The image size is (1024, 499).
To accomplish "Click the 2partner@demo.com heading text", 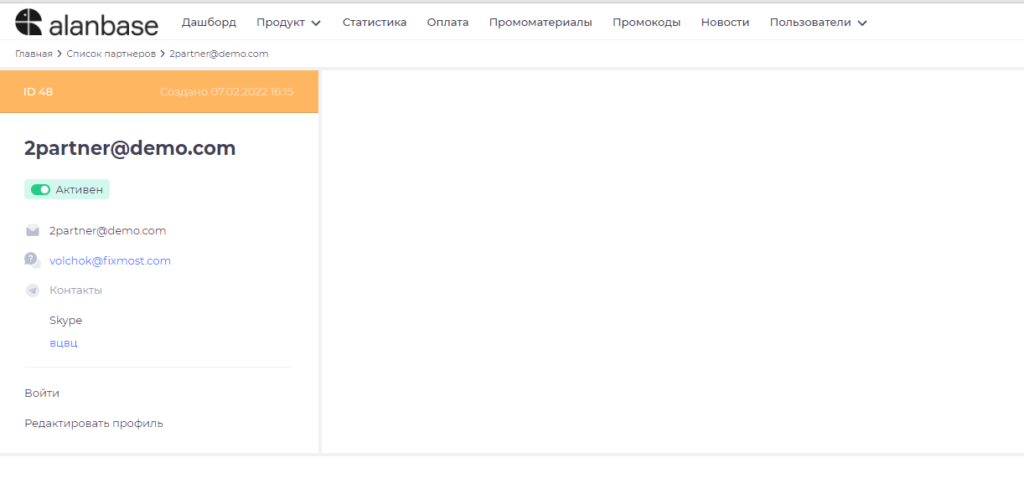I will pos(130,148).
